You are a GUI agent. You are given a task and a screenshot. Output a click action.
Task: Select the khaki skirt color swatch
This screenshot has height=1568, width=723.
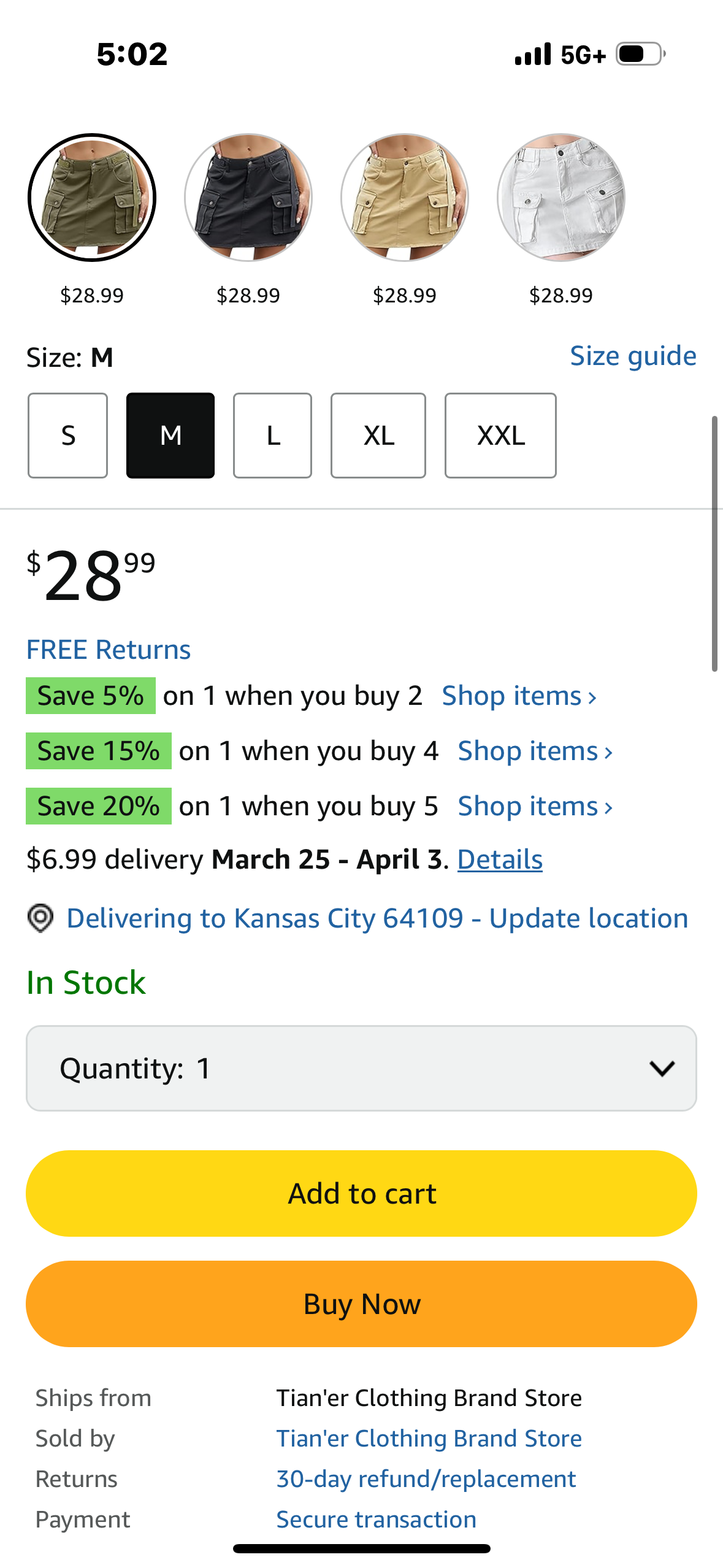coord(405,198)
